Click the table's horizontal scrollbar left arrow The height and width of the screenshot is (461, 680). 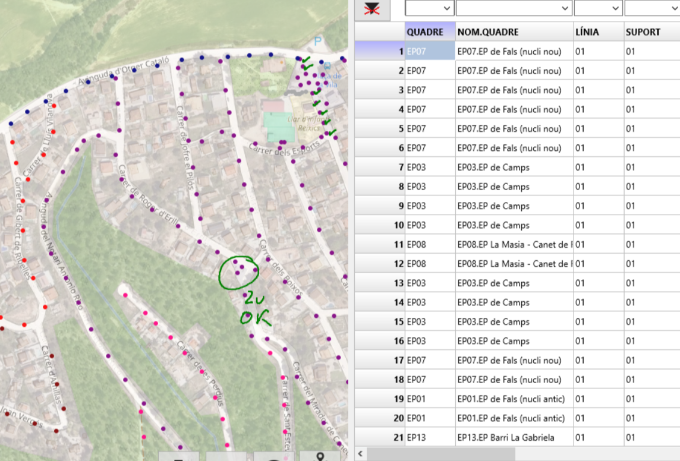coord(360,454)
